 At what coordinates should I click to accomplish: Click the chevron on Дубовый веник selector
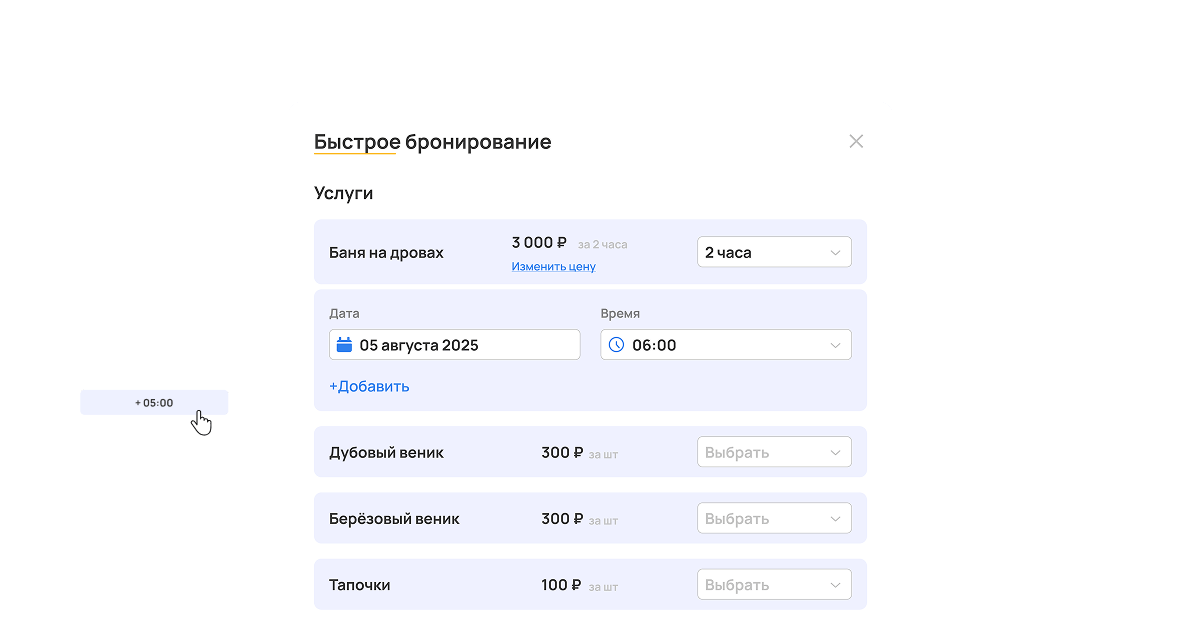(835, 452)
